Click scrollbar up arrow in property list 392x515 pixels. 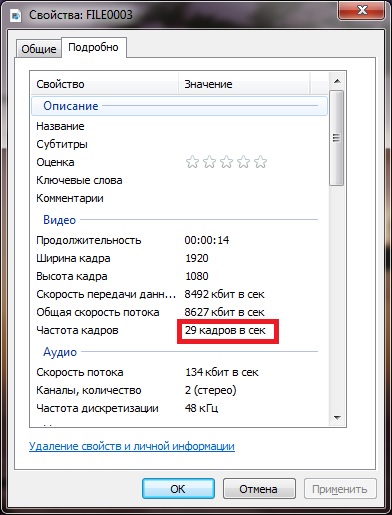[x=337, y=81]
